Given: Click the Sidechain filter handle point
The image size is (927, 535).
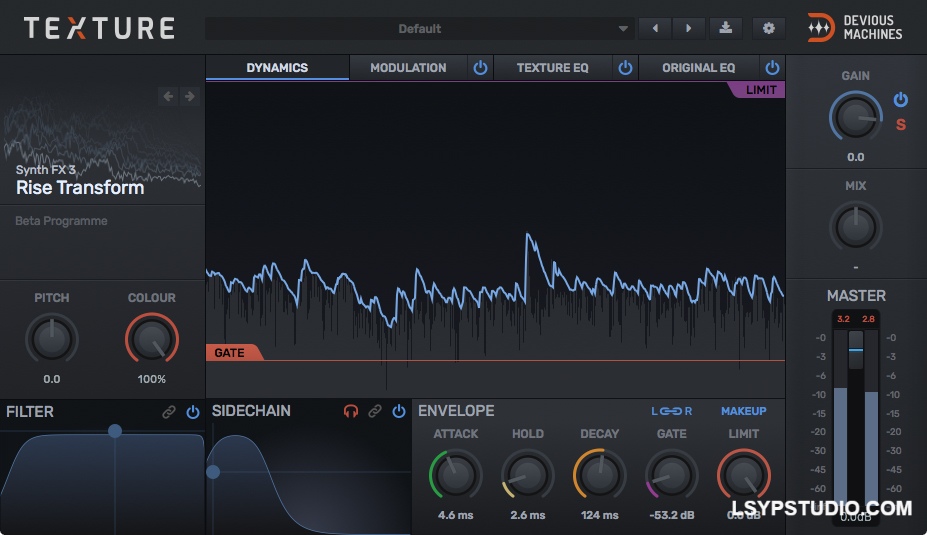Looking at the screenshot, I should 213,472.
